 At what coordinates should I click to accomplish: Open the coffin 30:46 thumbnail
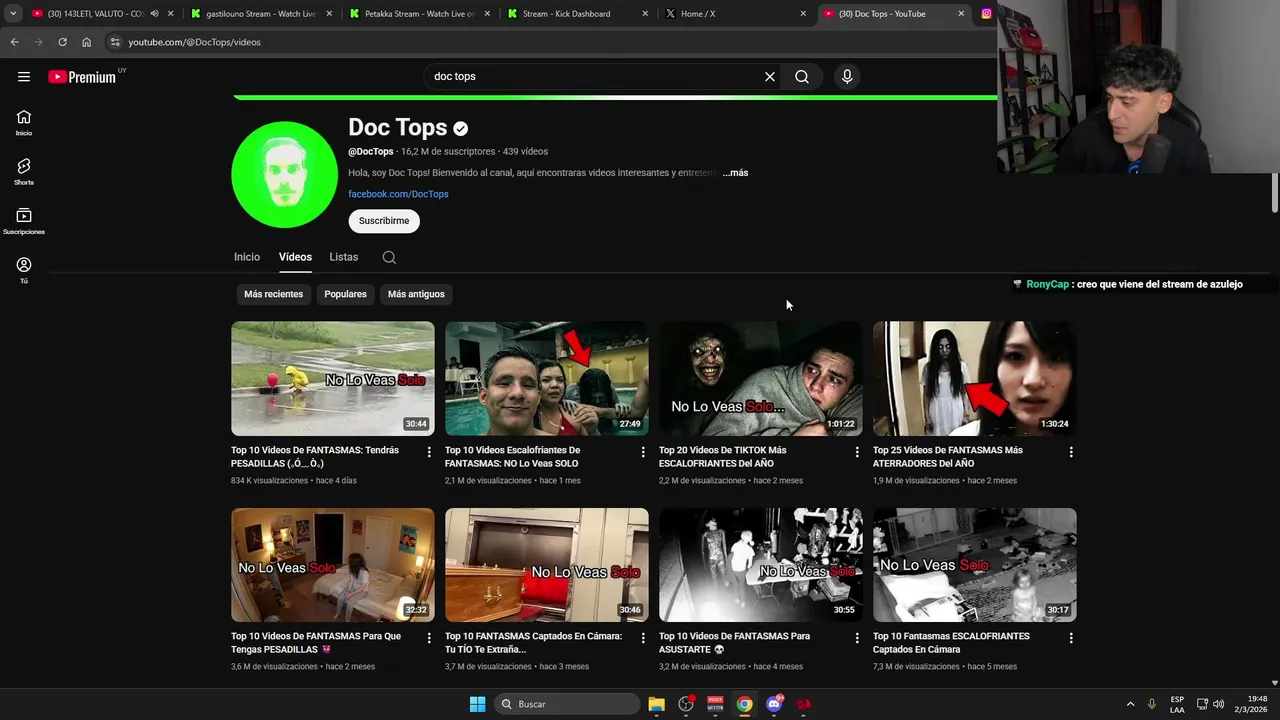tap(547, 564)
